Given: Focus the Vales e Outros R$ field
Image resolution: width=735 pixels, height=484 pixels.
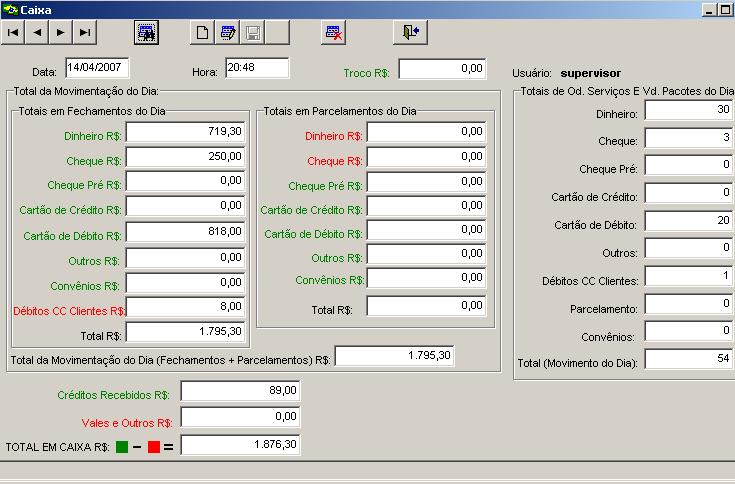Looking at the screenshot, I should 240,417.
